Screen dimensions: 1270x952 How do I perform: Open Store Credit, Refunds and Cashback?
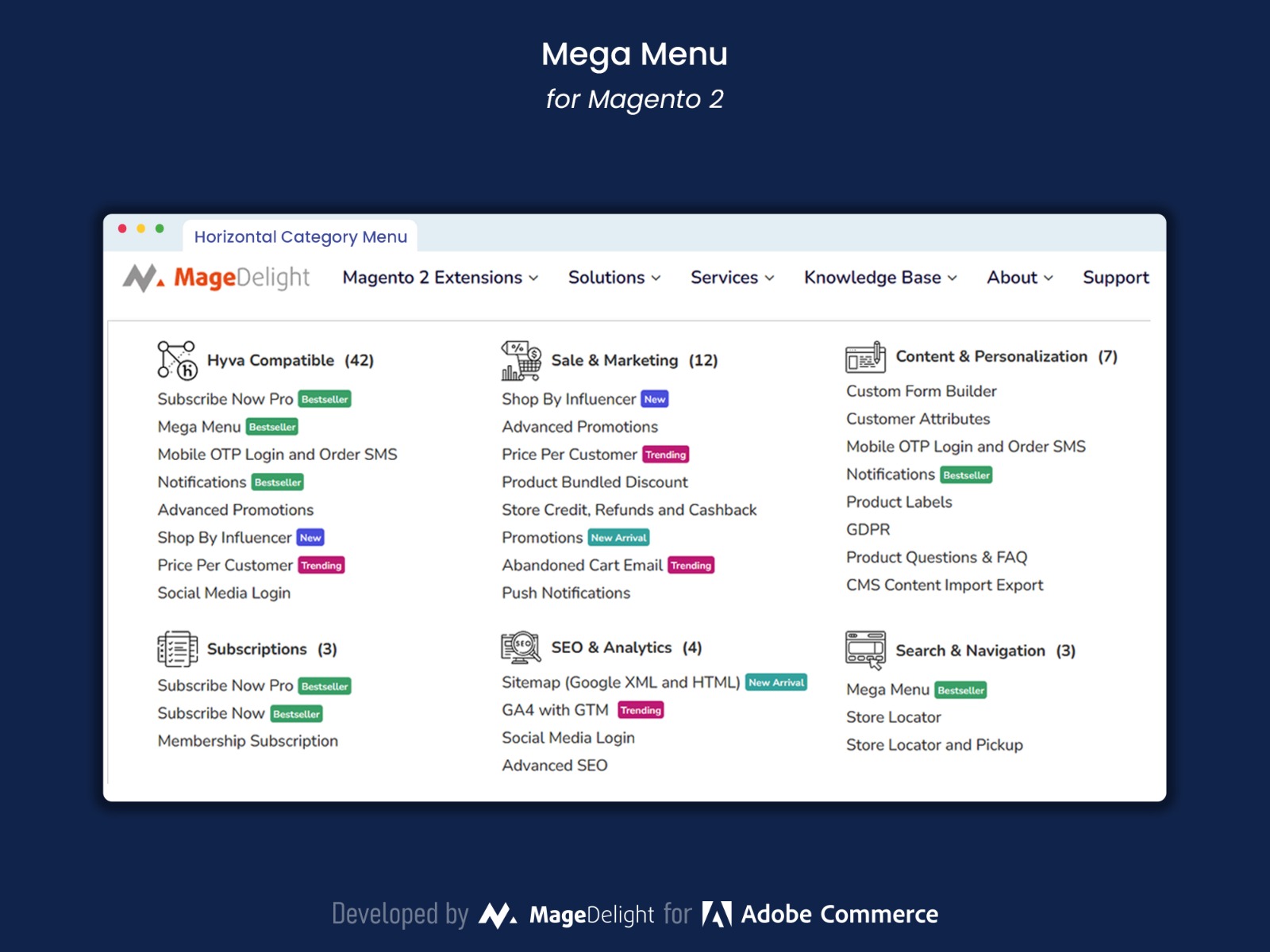point(629,510)
